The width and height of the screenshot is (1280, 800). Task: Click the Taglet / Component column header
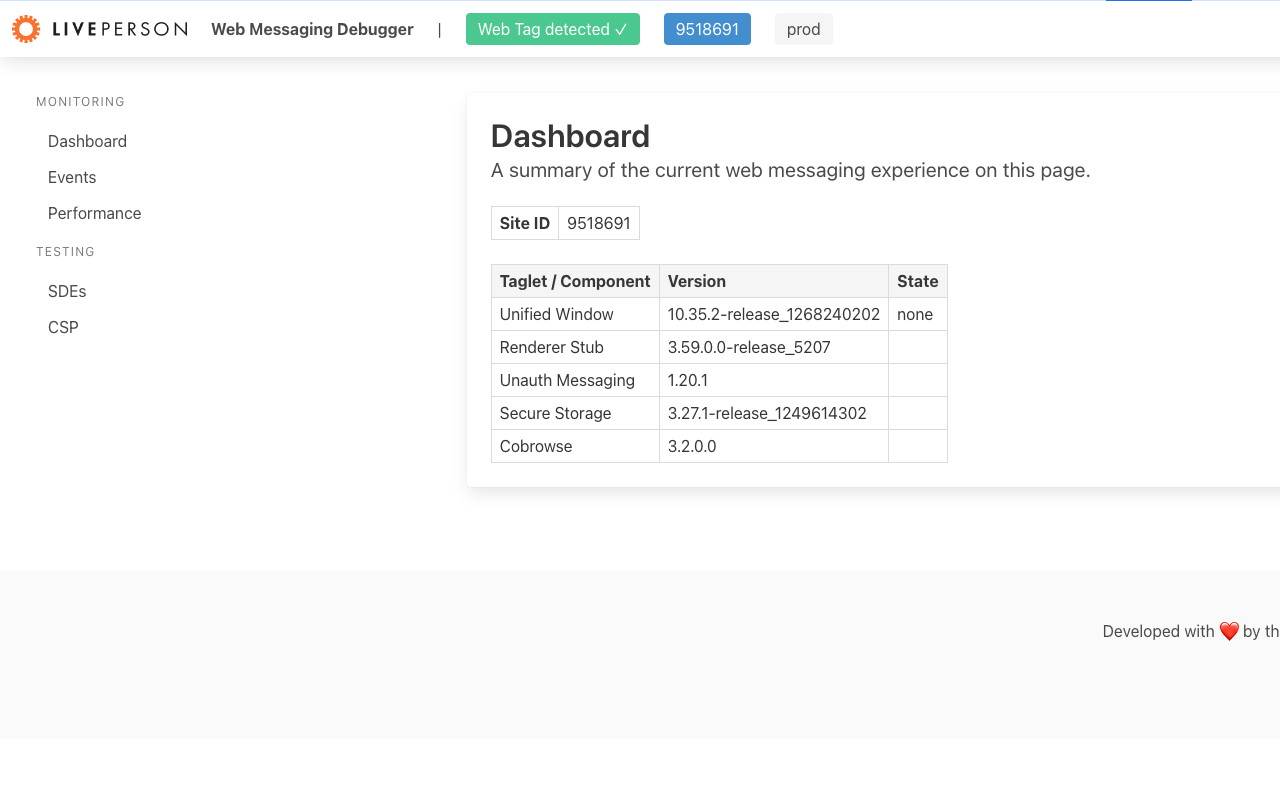575,281
